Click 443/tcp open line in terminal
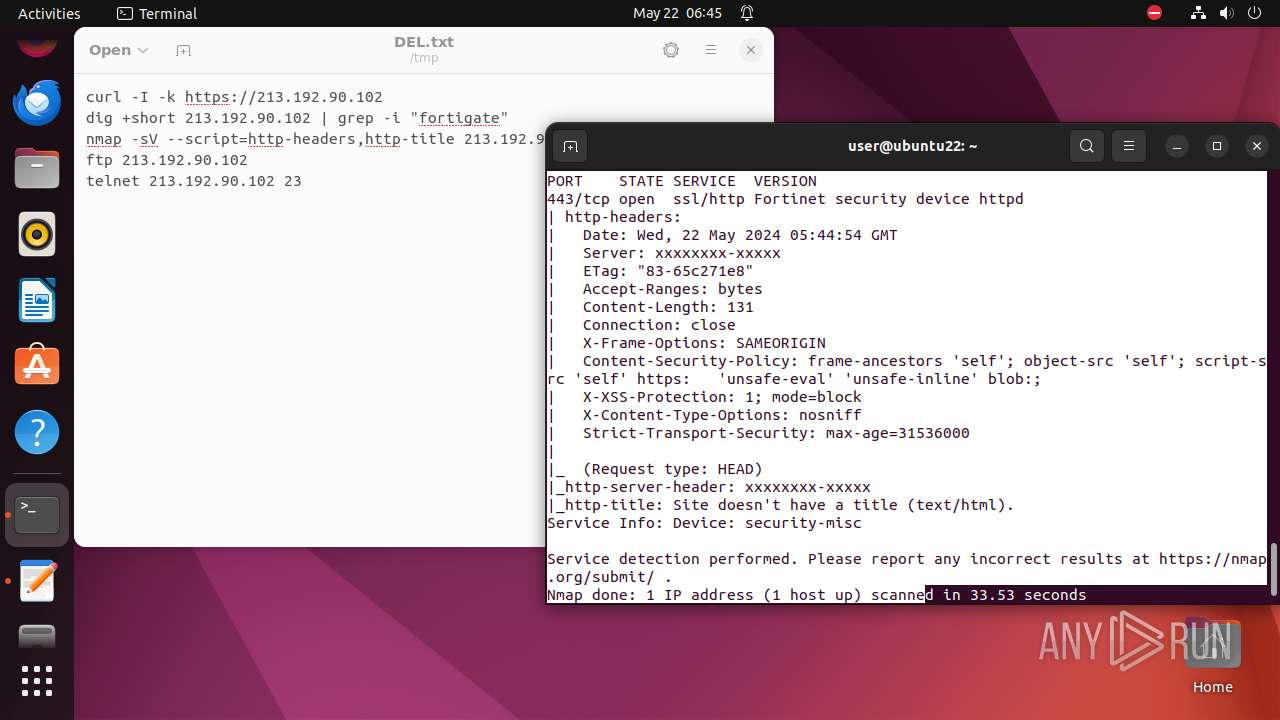 pyautogui.click(x=785, y=199)
